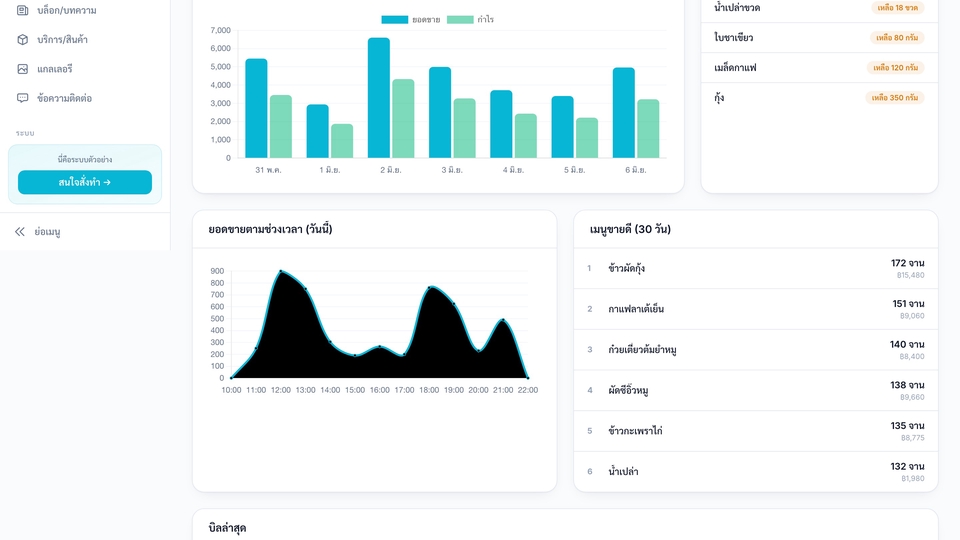Toggle the กำไร legend series

[x=470, y=20]
